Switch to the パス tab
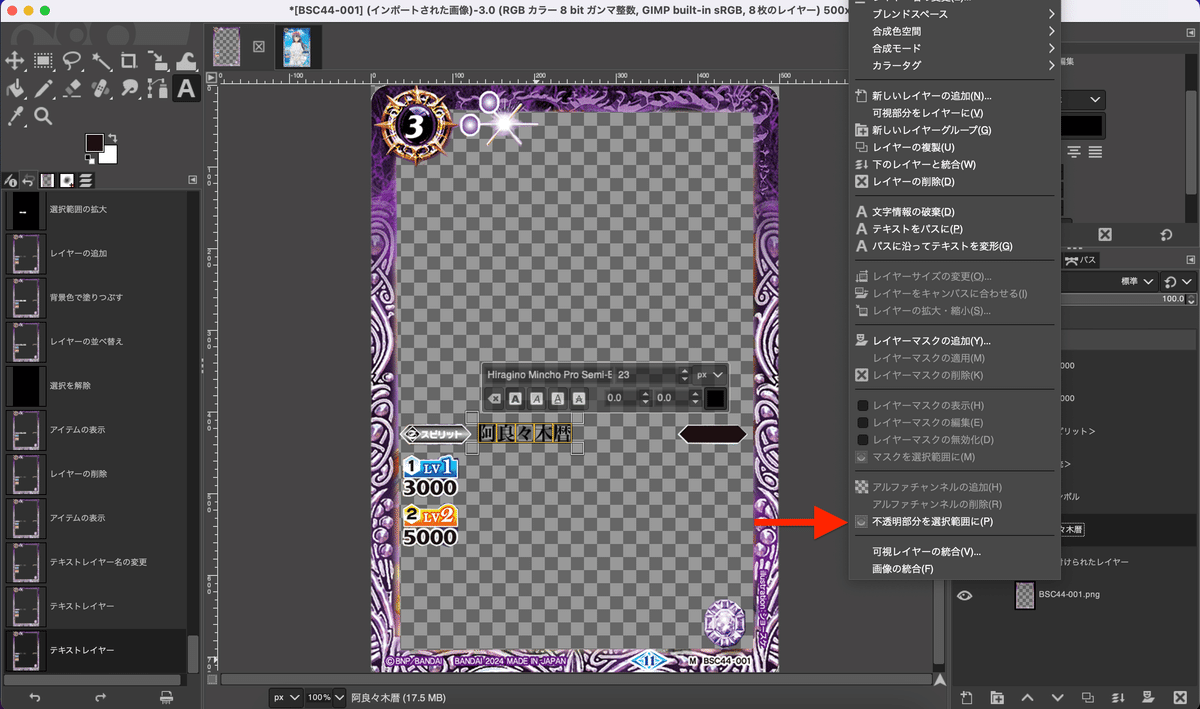 point(1082,260)
